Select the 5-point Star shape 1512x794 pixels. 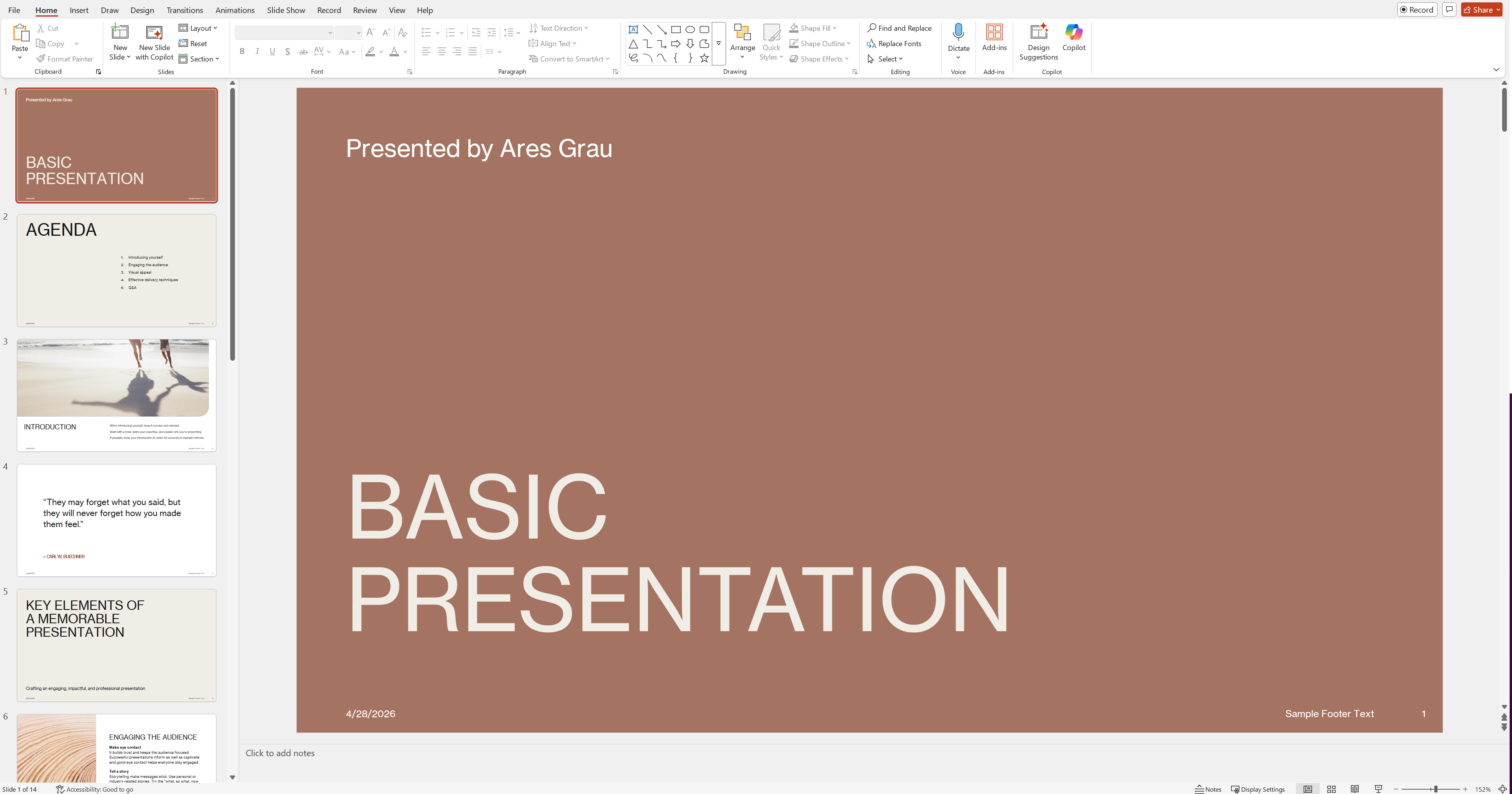coord(704,58)
